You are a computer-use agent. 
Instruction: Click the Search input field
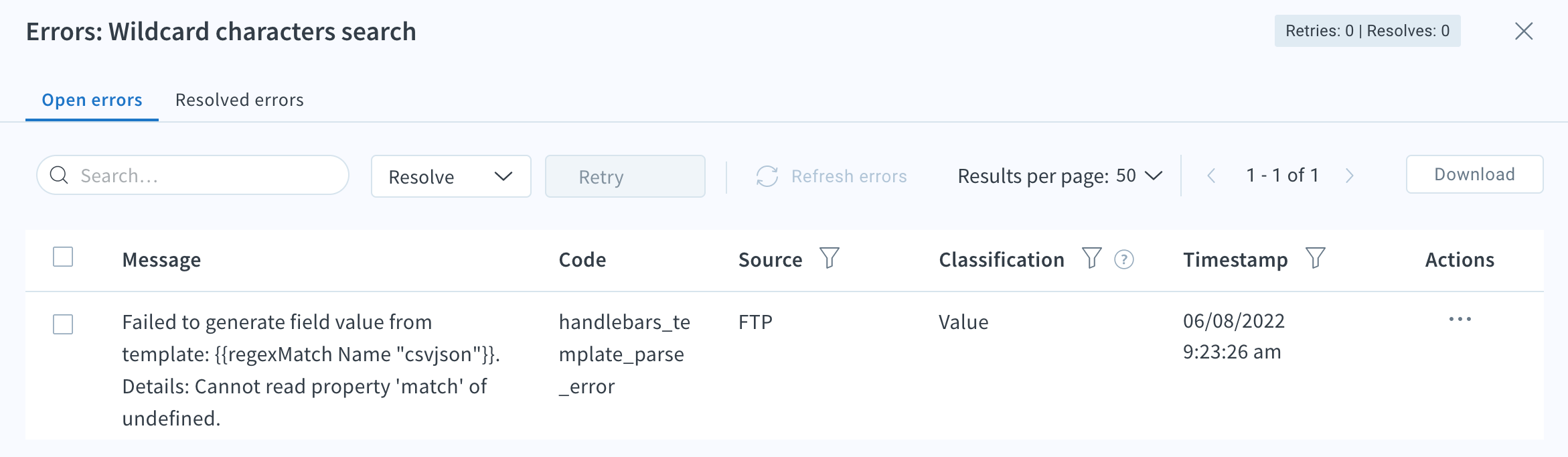193,176
